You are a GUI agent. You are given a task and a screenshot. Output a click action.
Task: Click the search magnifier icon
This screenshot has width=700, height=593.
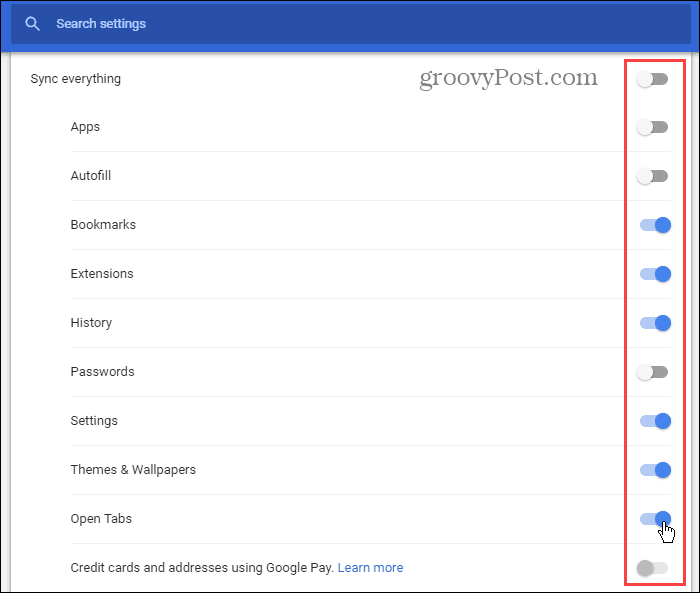pyautogui.click(x=32, y=24)
